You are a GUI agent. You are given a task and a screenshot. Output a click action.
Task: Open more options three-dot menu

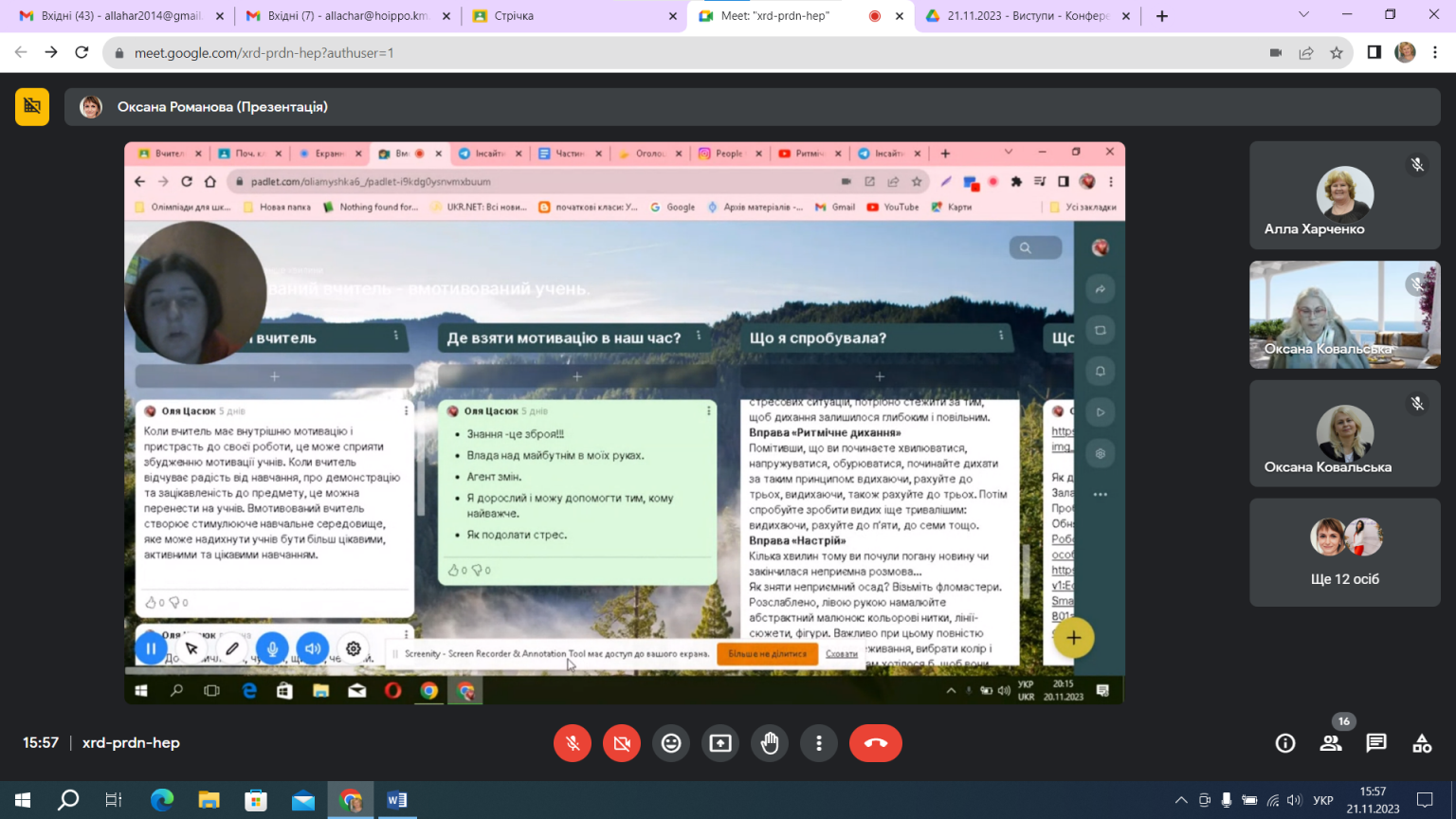(819, 743)
